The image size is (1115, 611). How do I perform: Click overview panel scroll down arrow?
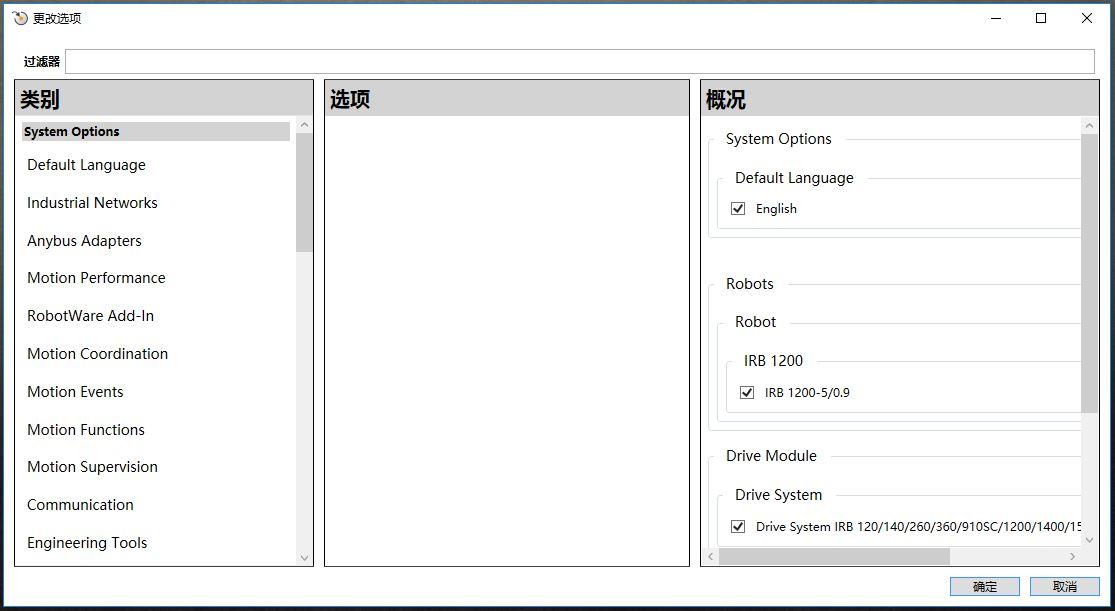[x=1089, y=540]
